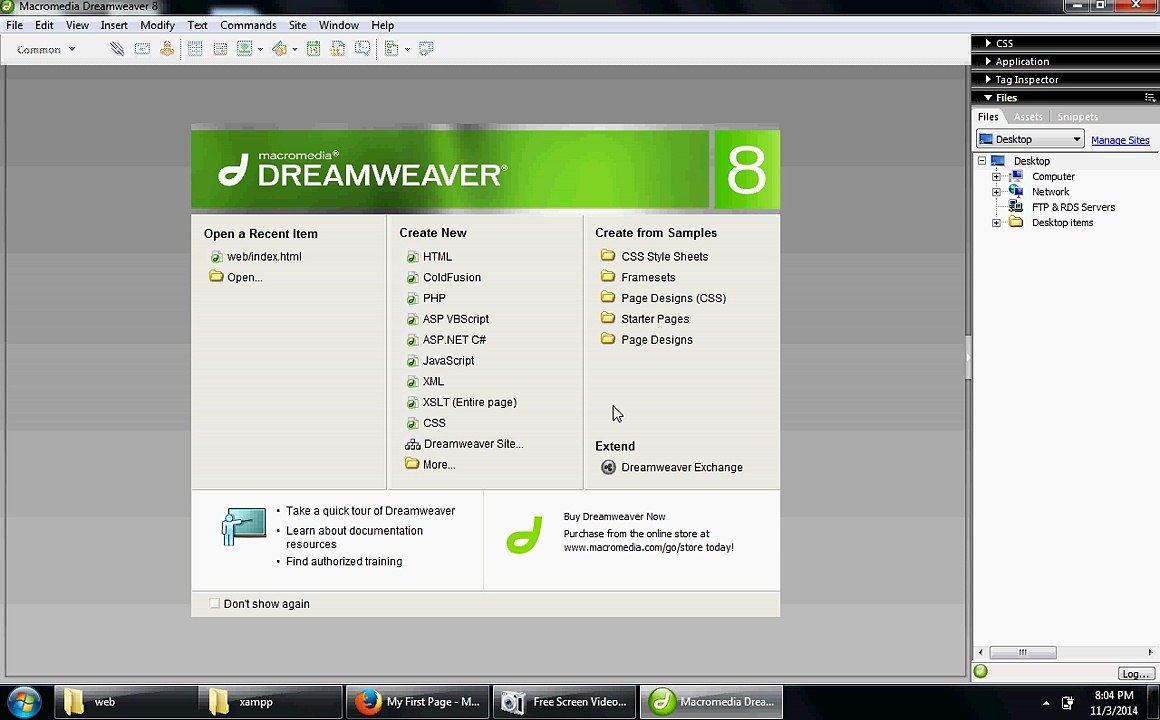Expand the Desktop items node
Screen dimensions: 1160x720
pyautogui.click(x=997, y=223)
